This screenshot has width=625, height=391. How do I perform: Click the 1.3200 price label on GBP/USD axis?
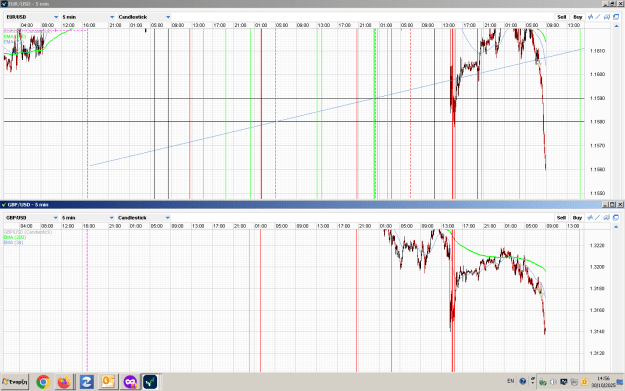[597, 267]
